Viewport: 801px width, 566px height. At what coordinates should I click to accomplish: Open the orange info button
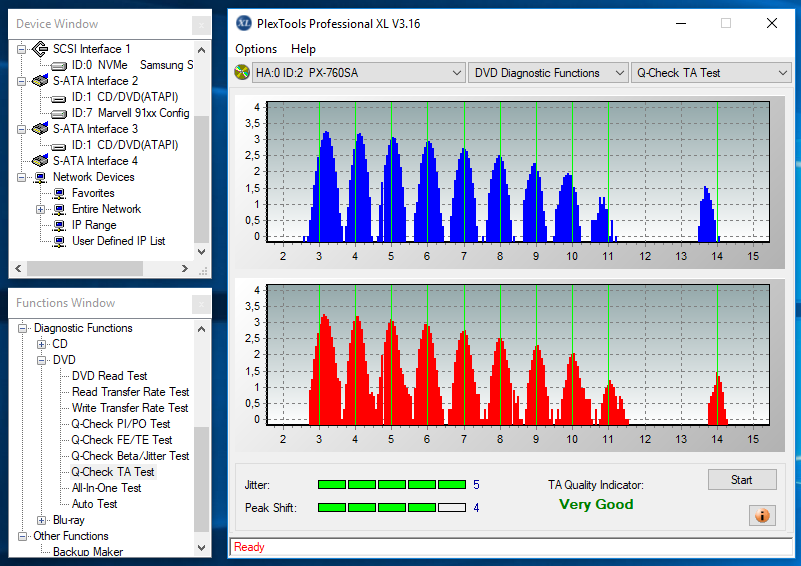pyautogui.click(x=762, y=515)
